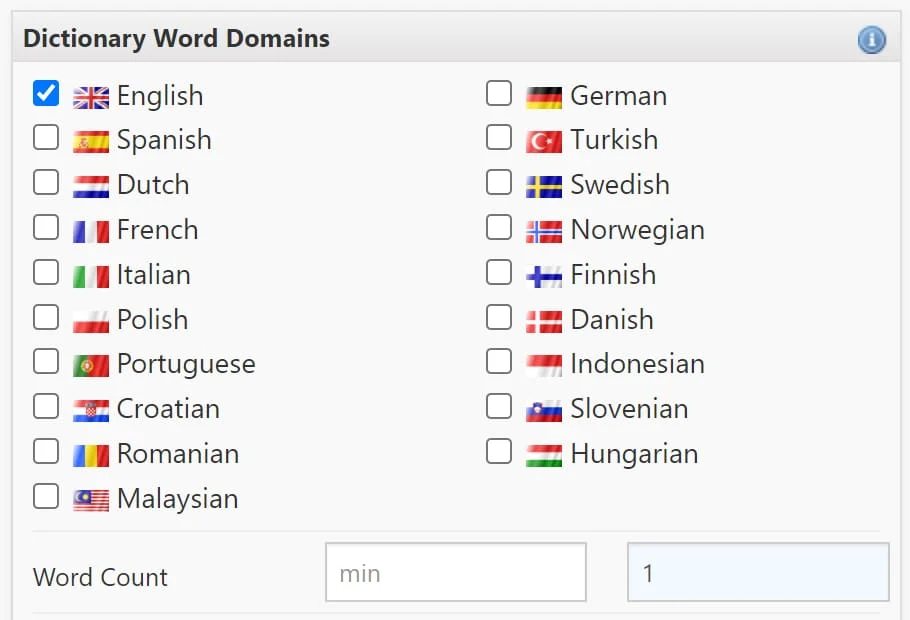Click the Slovenian language label
This screenshot has height=620, width=910.
coord(630,409)
